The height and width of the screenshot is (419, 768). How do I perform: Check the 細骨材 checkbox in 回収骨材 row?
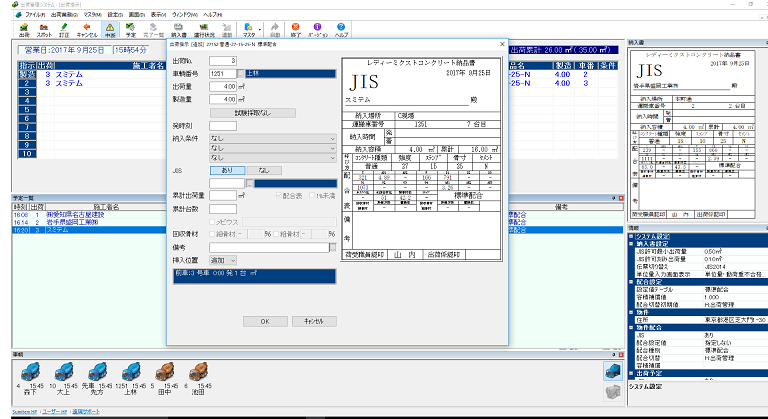[x=213, y=234]
